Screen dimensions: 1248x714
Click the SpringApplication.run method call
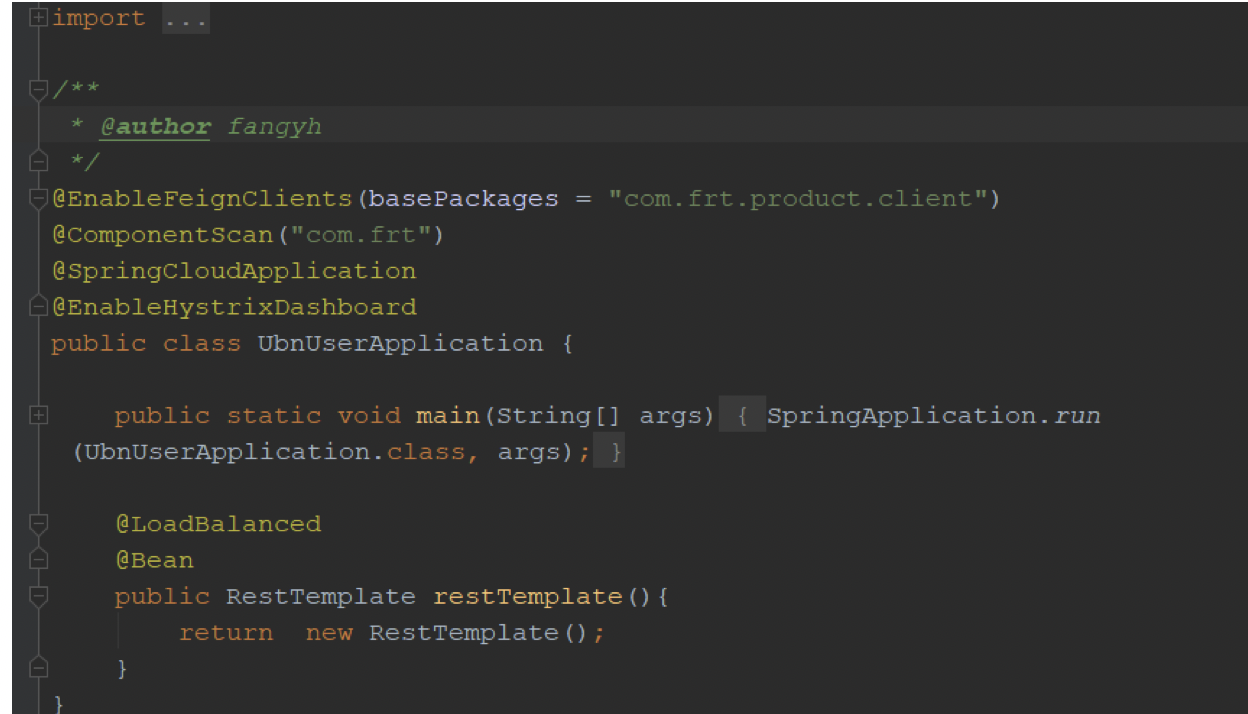tap(930, 414)
